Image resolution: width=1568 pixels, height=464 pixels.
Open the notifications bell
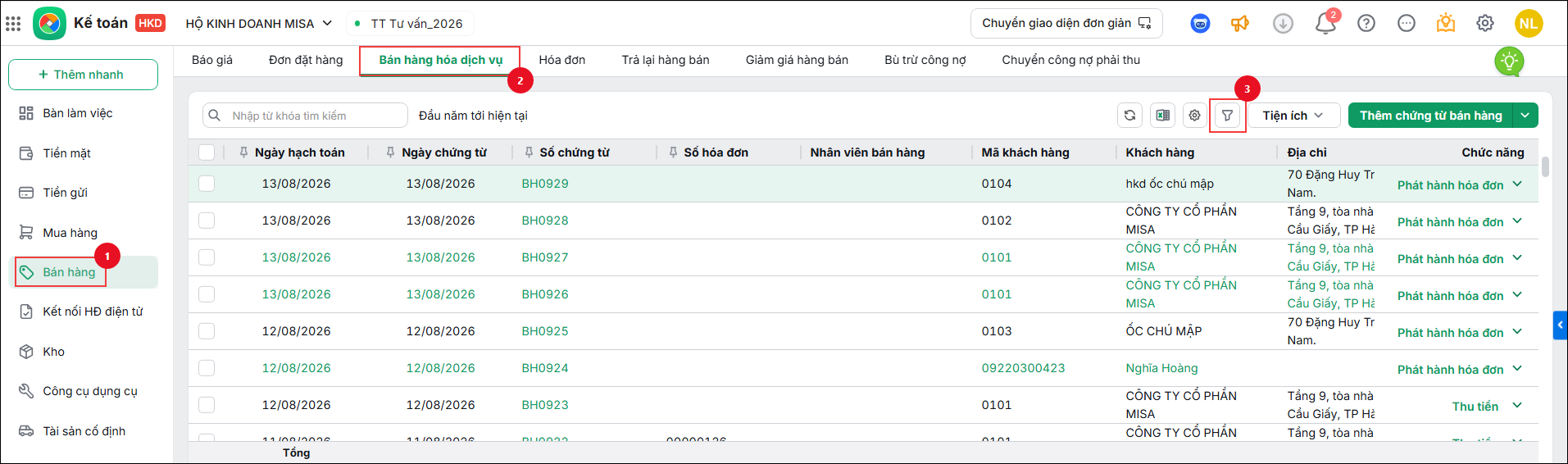pos(1325,24)
